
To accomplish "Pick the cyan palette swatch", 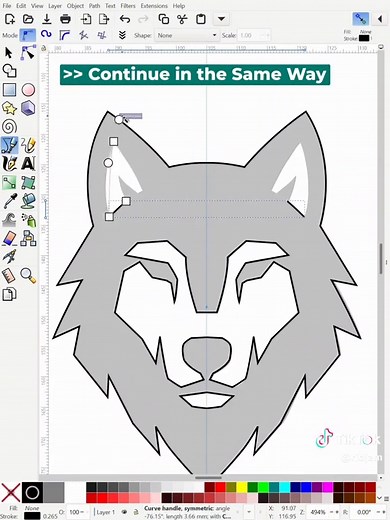I will coord(285,487).
